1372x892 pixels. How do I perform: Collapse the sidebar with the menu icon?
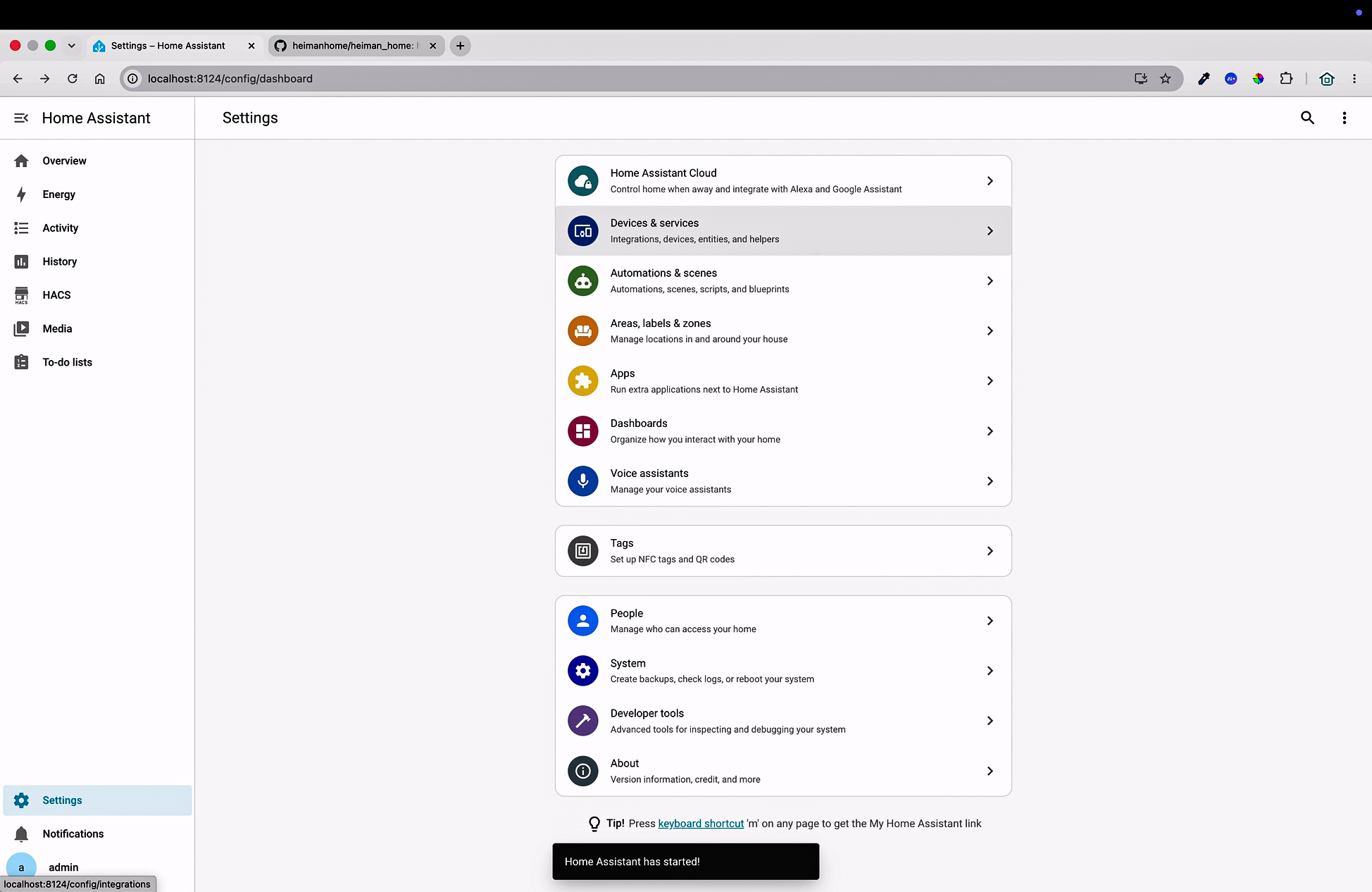[21, 118]
